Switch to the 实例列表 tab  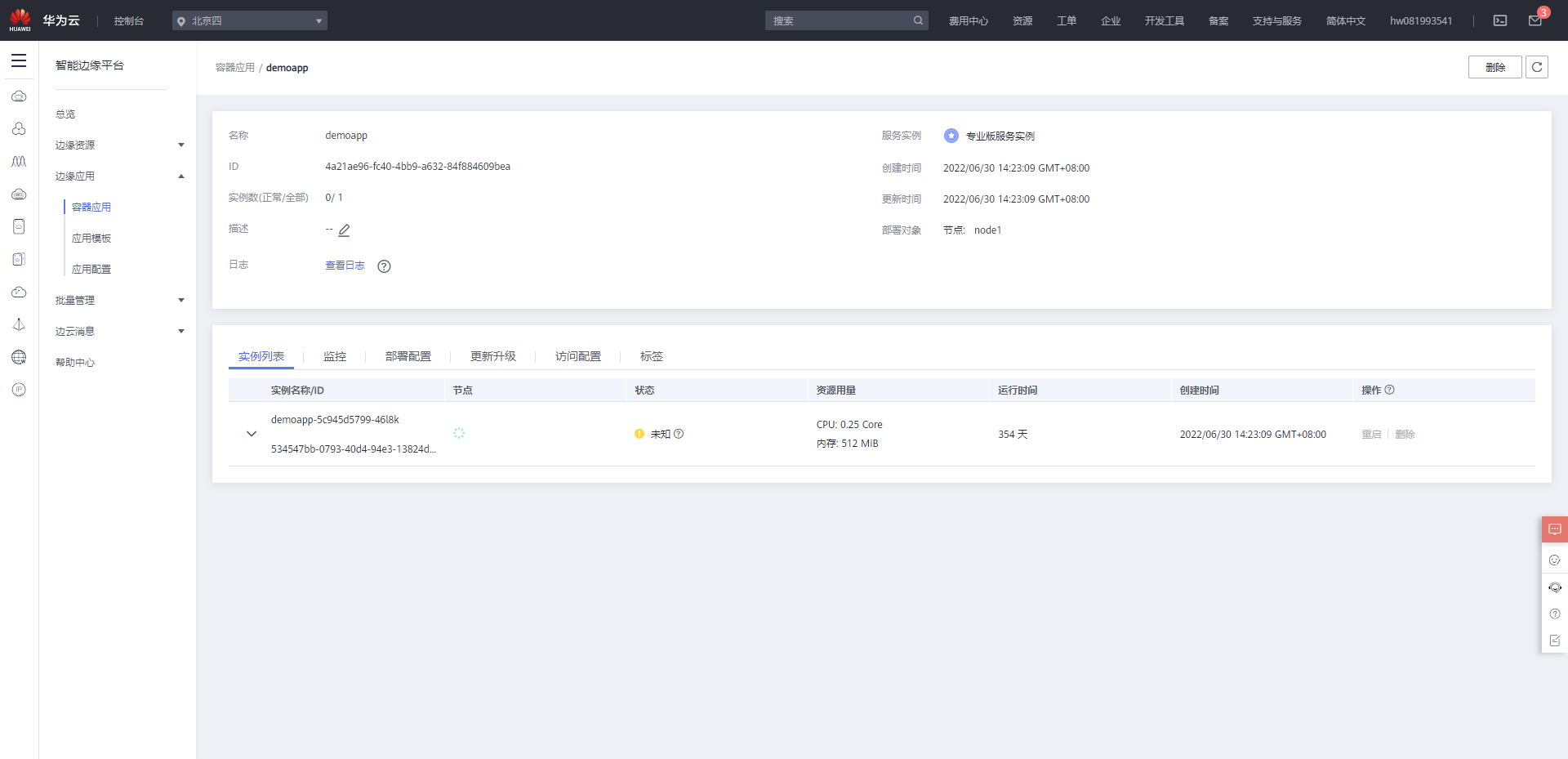coord(261,356)
